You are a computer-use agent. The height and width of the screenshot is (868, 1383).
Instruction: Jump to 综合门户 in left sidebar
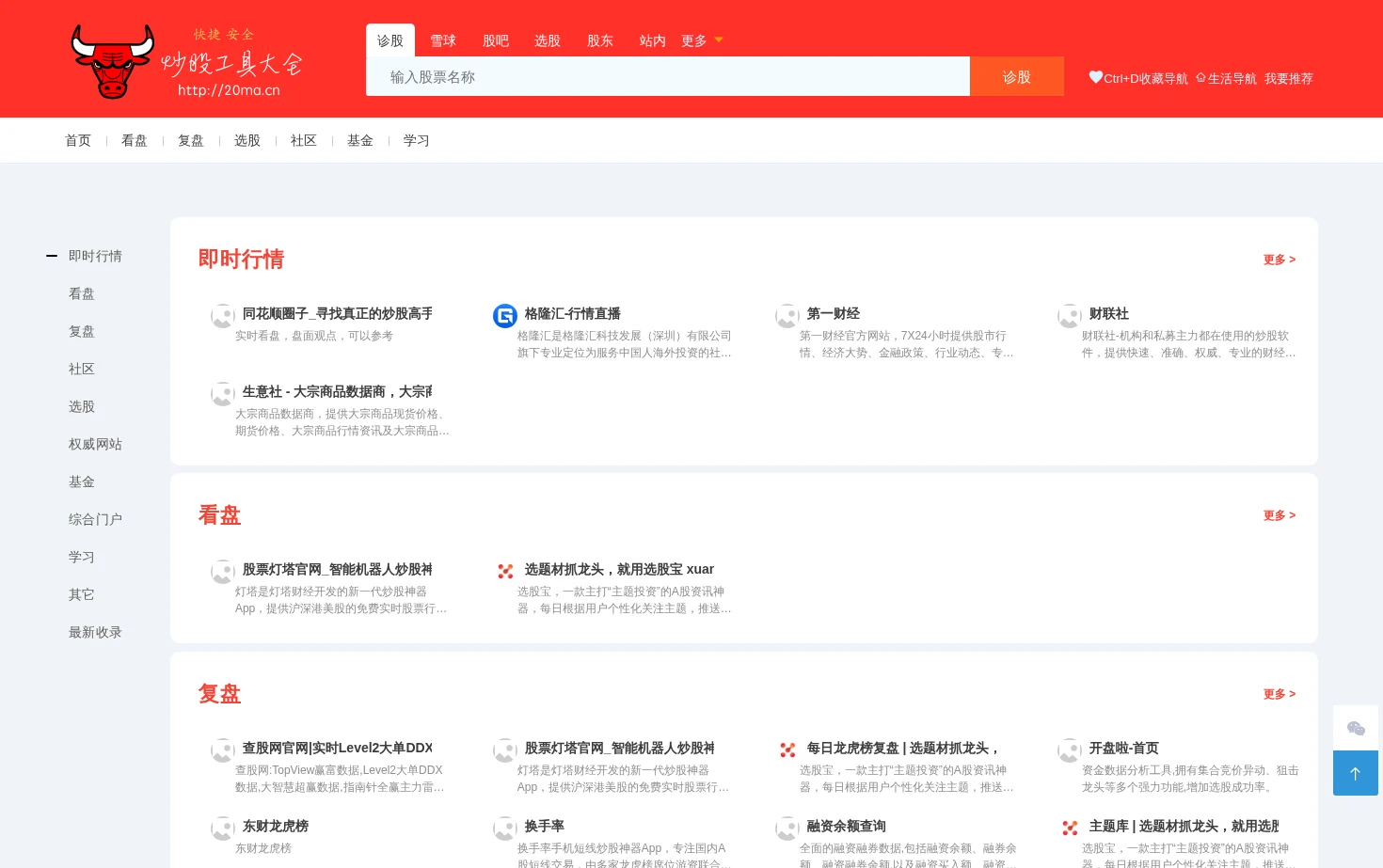click(95, 519)
